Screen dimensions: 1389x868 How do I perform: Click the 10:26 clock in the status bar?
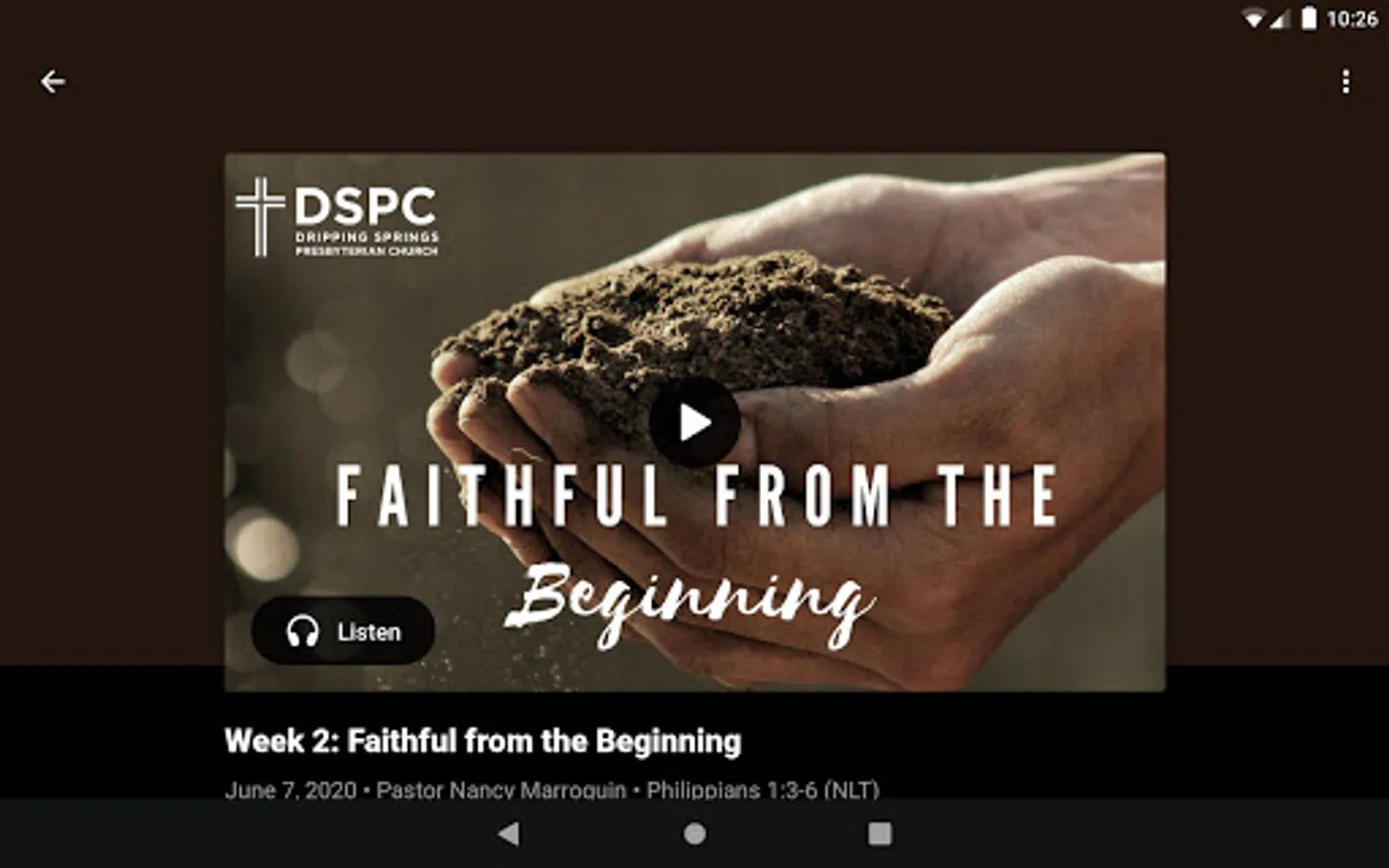pos(1351,18)
